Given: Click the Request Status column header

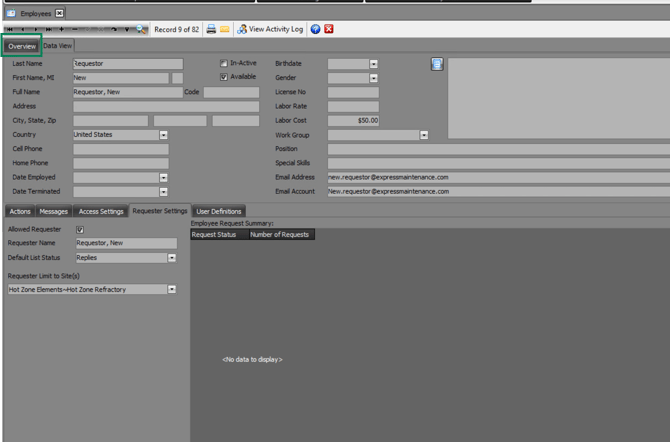Looking at the screenshot, I should 214,235.
